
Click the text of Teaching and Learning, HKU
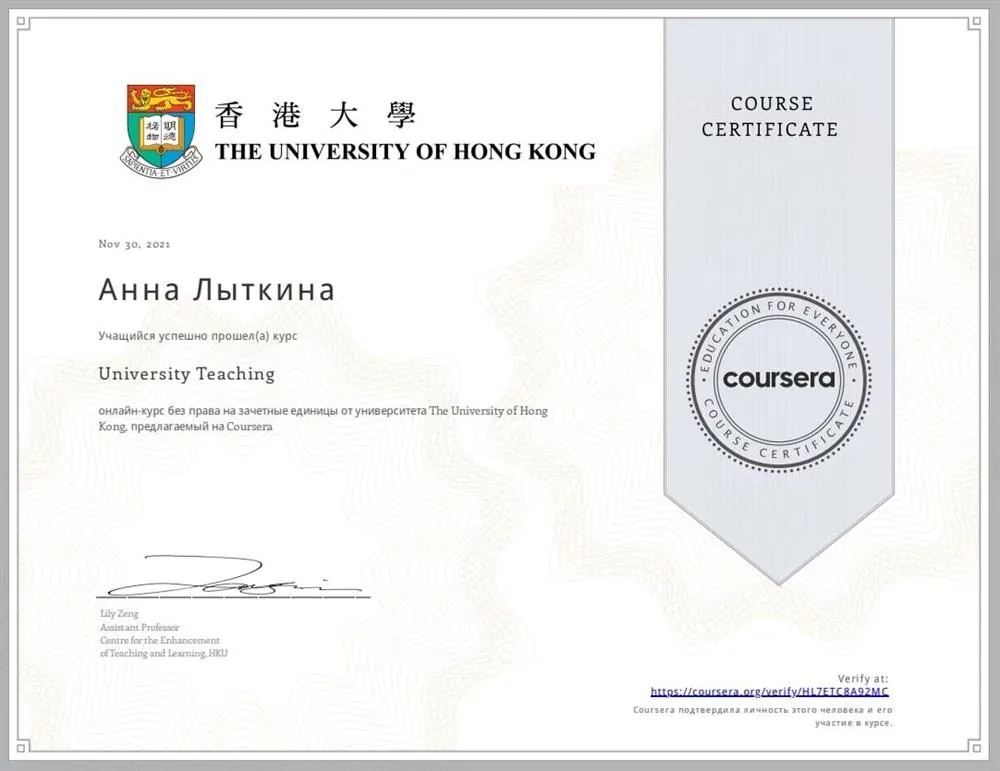pyautogui.click(x=164, y=653)
